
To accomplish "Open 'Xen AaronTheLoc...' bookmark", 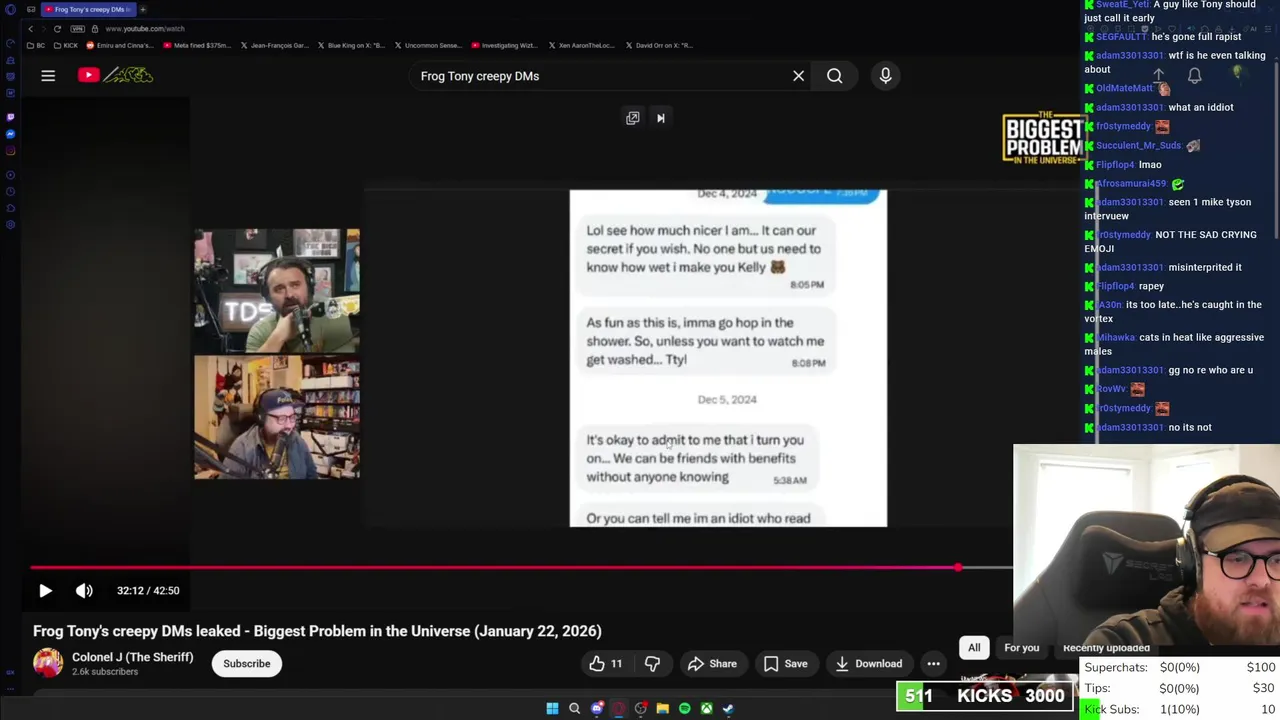I will pos(582,45).
